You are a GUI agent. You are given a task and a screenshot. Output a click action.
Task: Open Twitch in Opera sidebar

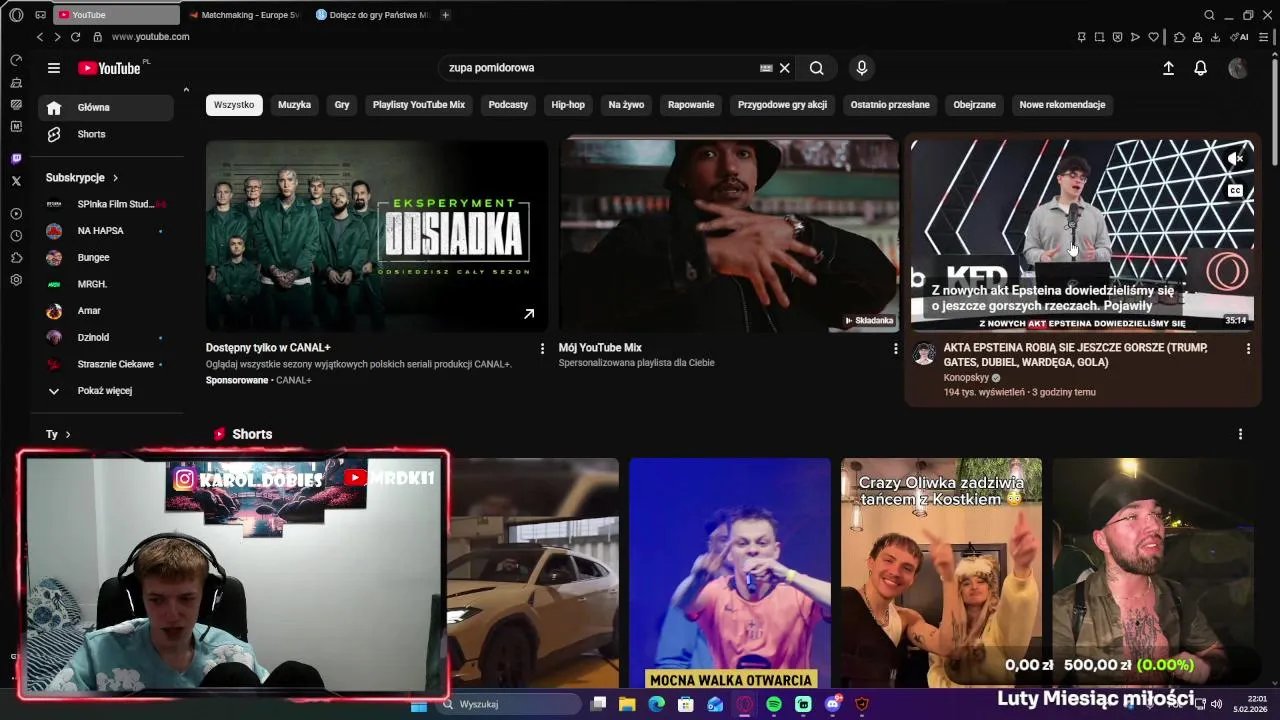pyautogui.click(x=16, y=159)
